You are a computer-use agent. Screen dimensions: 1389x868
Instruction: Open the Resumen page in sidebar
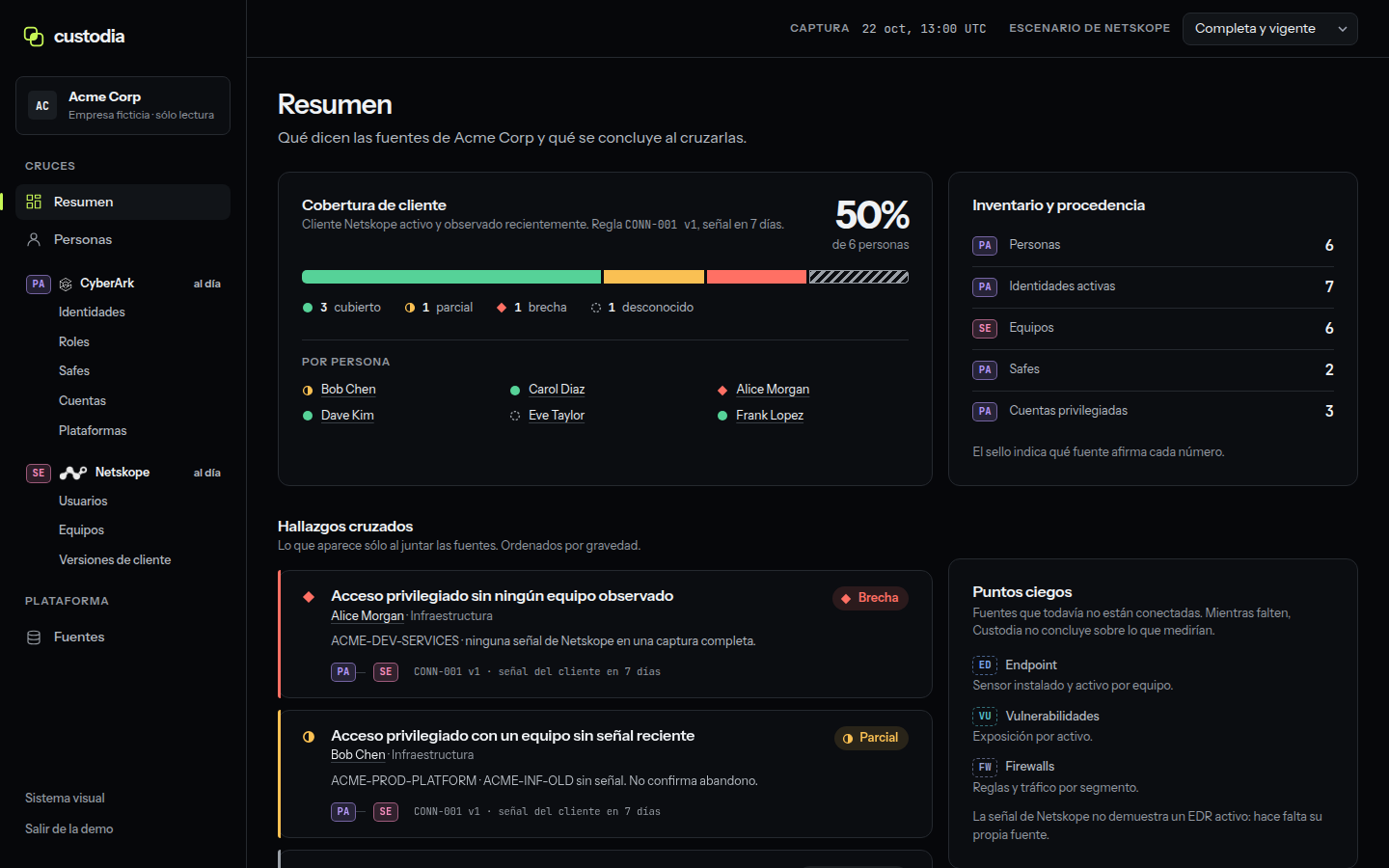[x=123, y=202]
